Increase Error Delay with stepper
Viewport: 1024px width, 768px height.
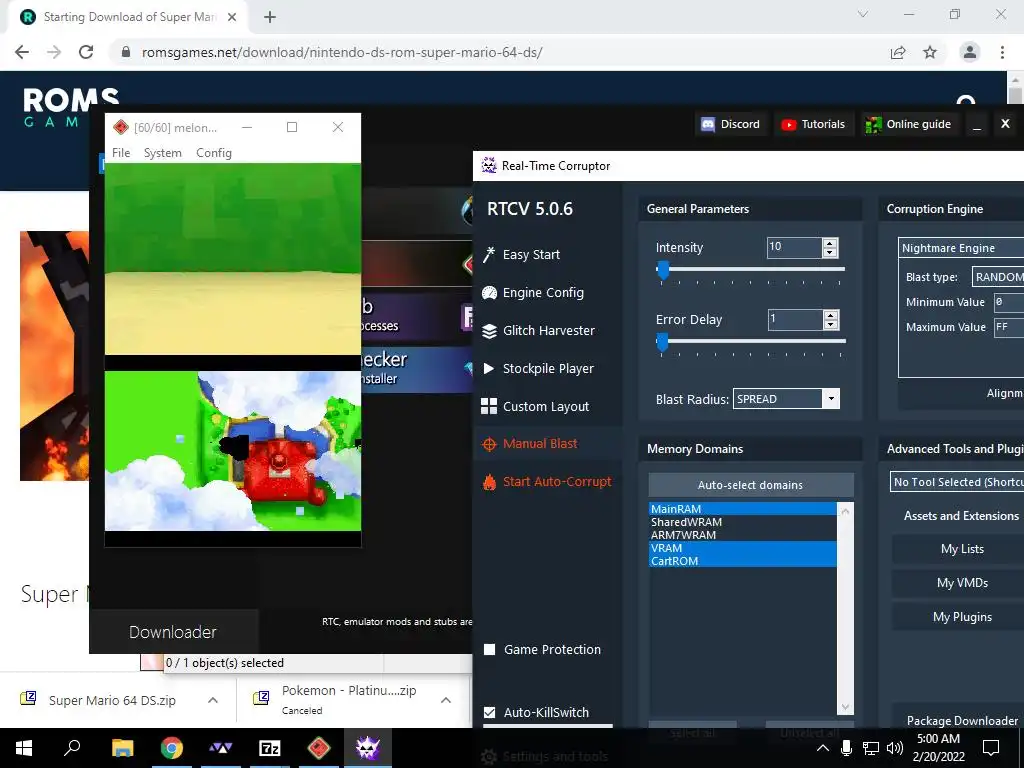(831, 315)
